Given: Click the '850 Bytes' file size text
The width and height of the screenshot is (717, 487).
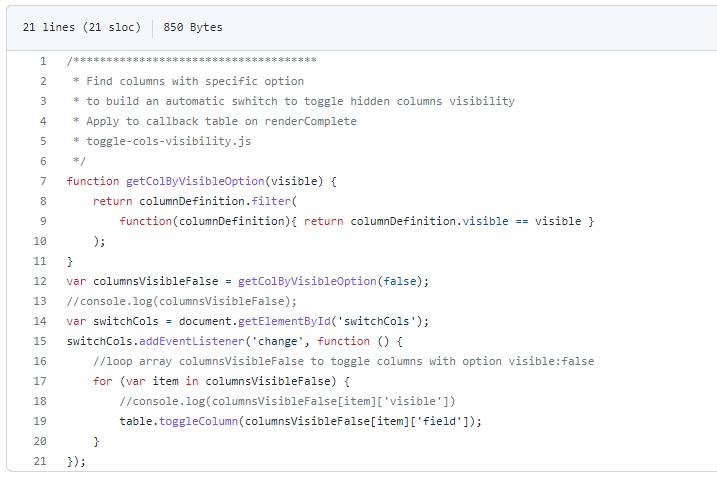Looking at the screenshot, I should (x=193, y=27).
